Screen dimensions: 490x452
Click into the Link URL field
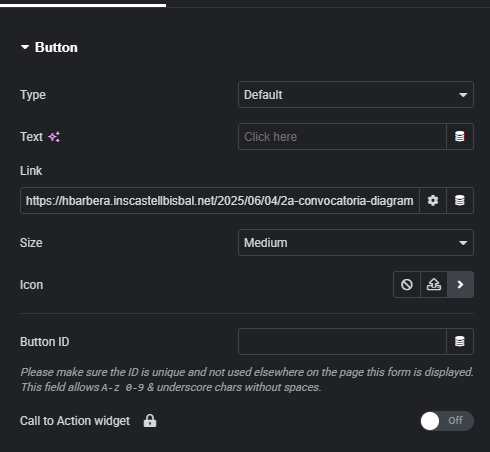(220, 201)
